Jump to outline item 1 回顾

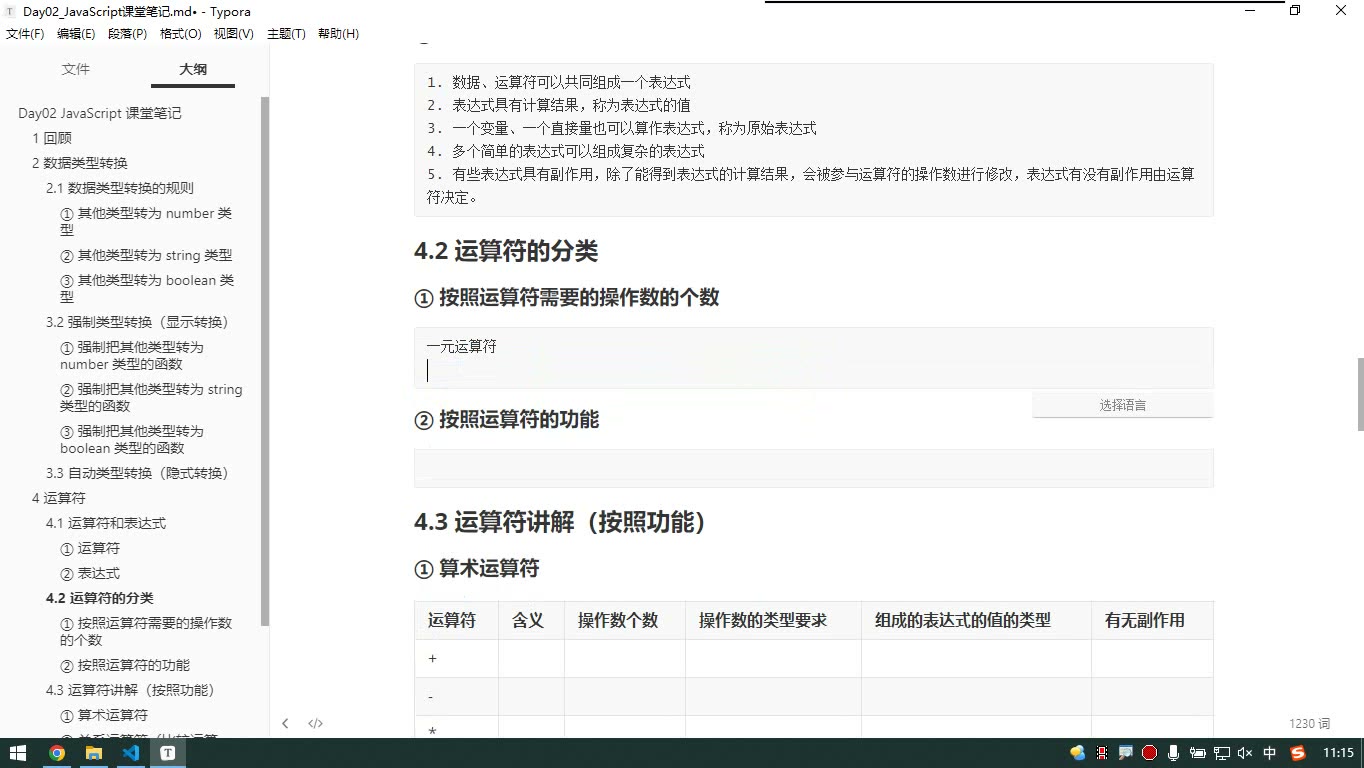(x=52, y=138)
